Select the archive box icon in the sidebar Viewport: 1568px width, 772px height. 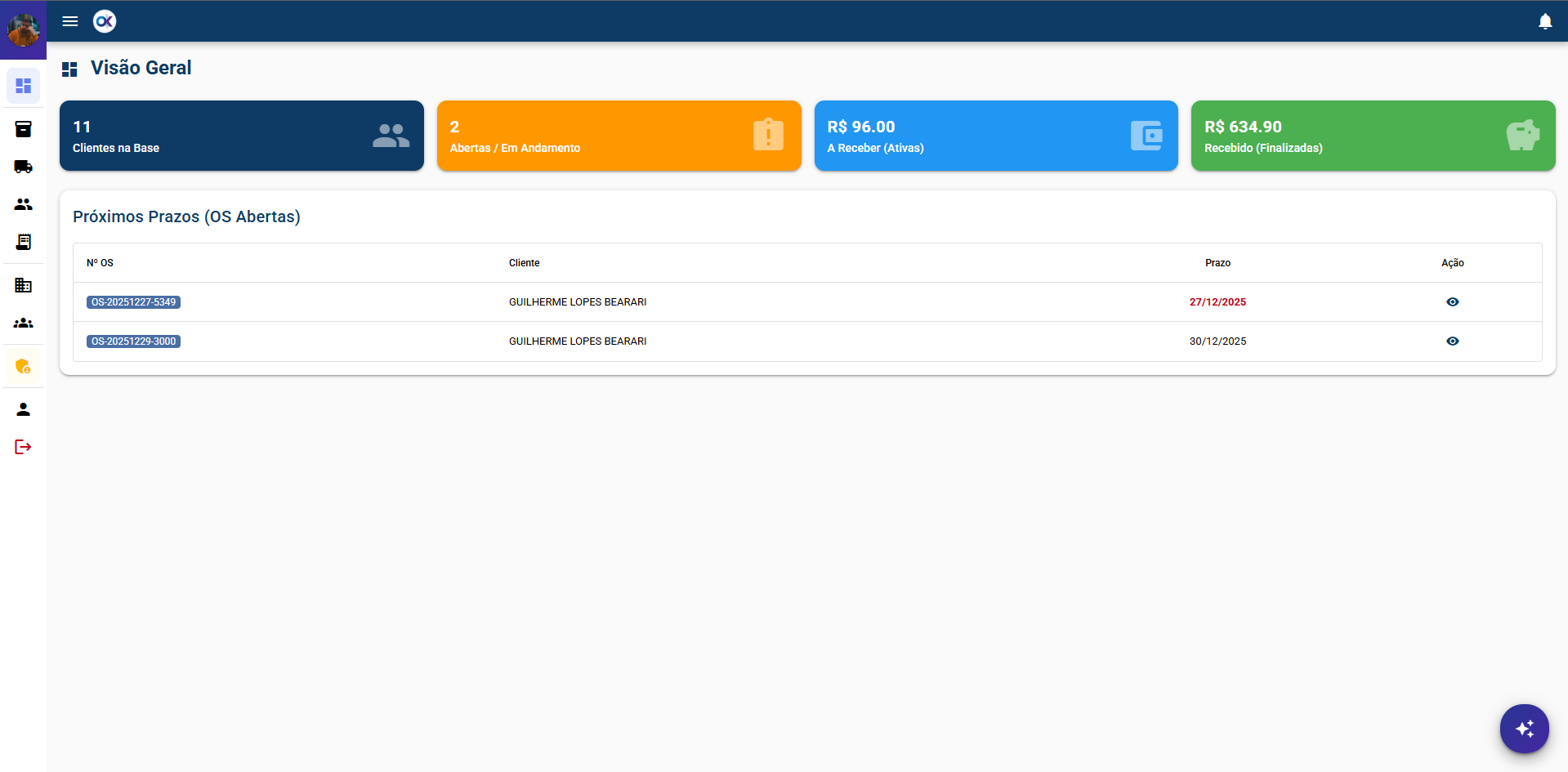pyautogui.click(x=23, y=129)
